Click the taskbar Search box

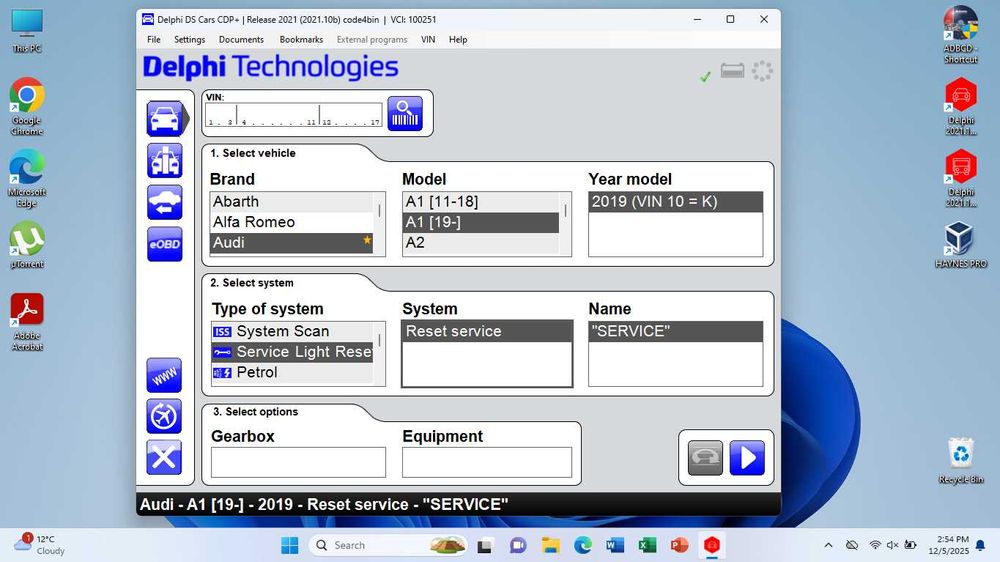(x=388, y=545)
